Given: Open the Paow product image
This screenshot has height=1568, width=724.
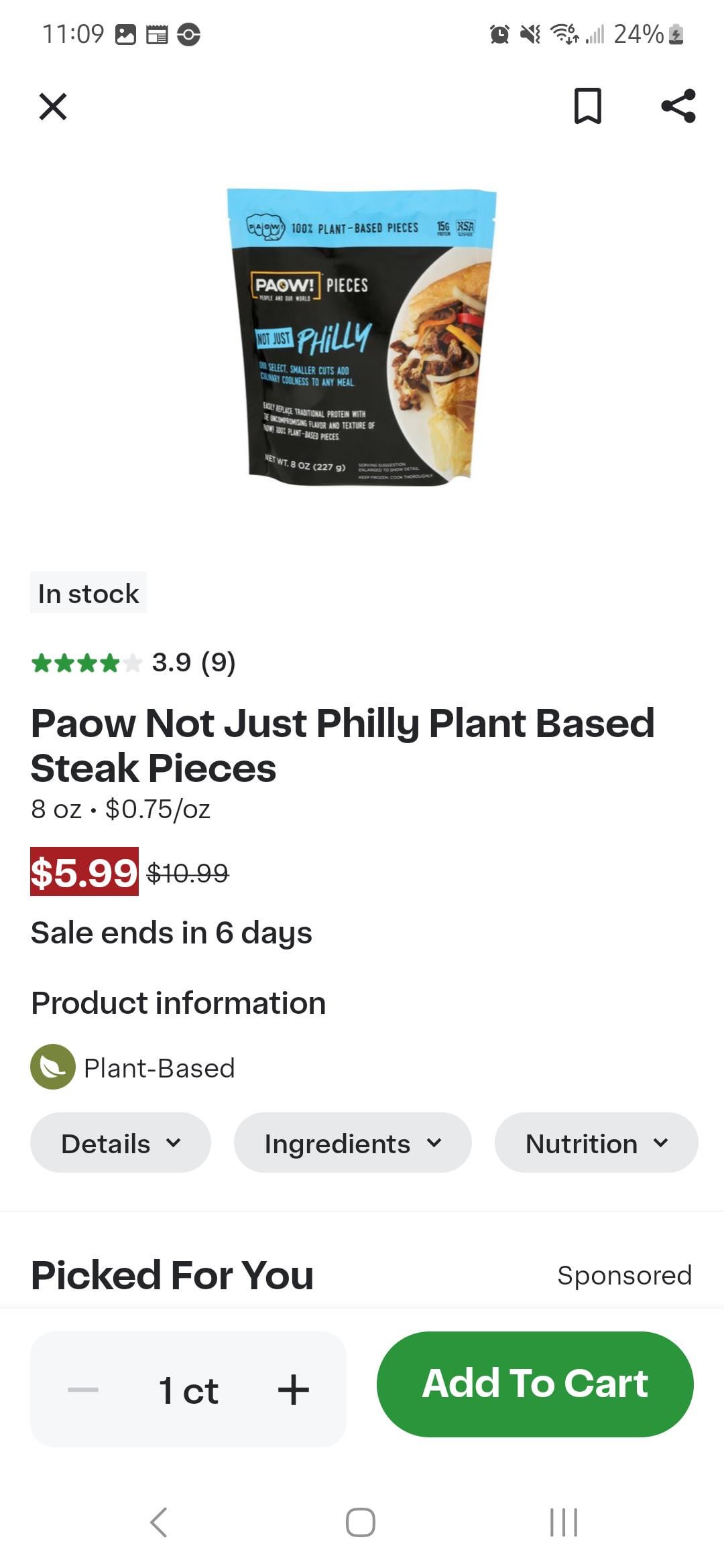Looking at the screenshot, I should (362, 337).
